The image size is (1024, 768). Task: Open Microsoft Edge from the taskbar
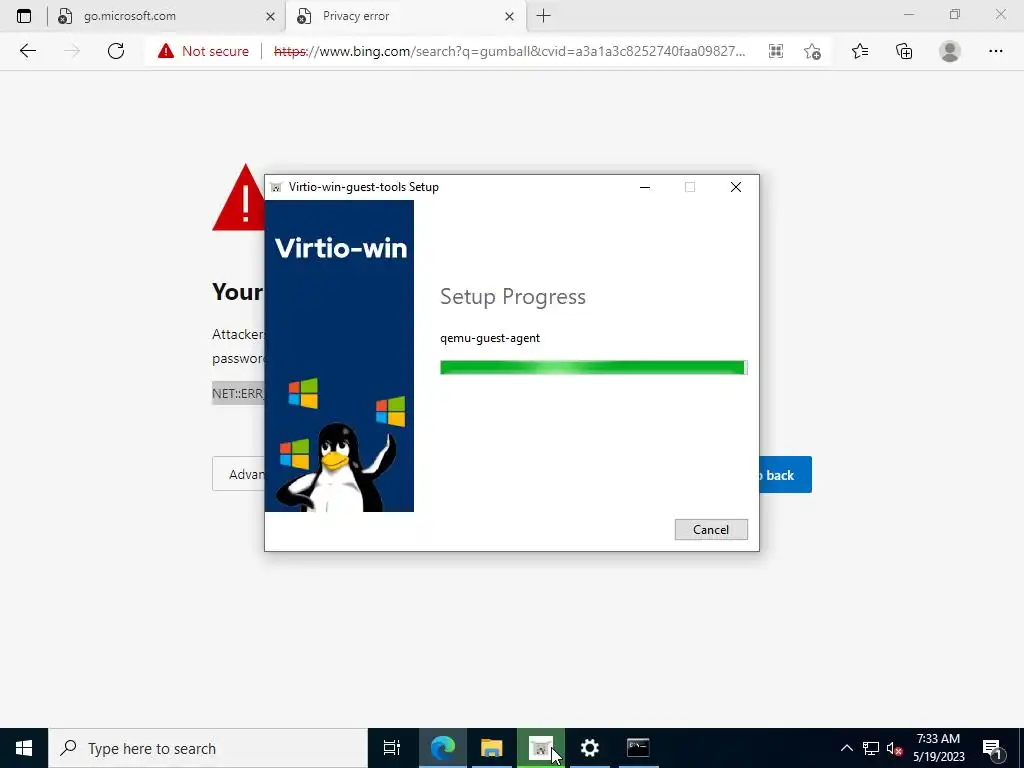point(443,748)
